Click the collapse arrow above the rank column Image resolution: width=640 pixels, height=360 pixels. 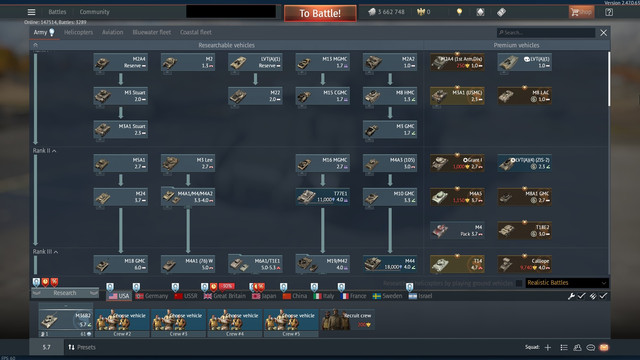(36, 45)
